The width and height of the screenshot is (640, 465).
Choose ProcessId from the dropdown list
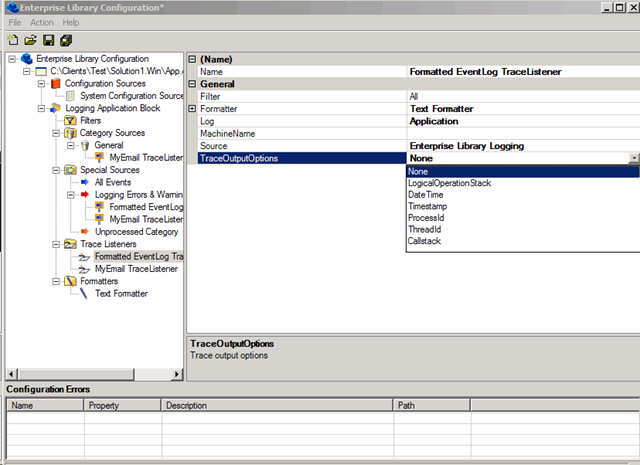point(523,218)
